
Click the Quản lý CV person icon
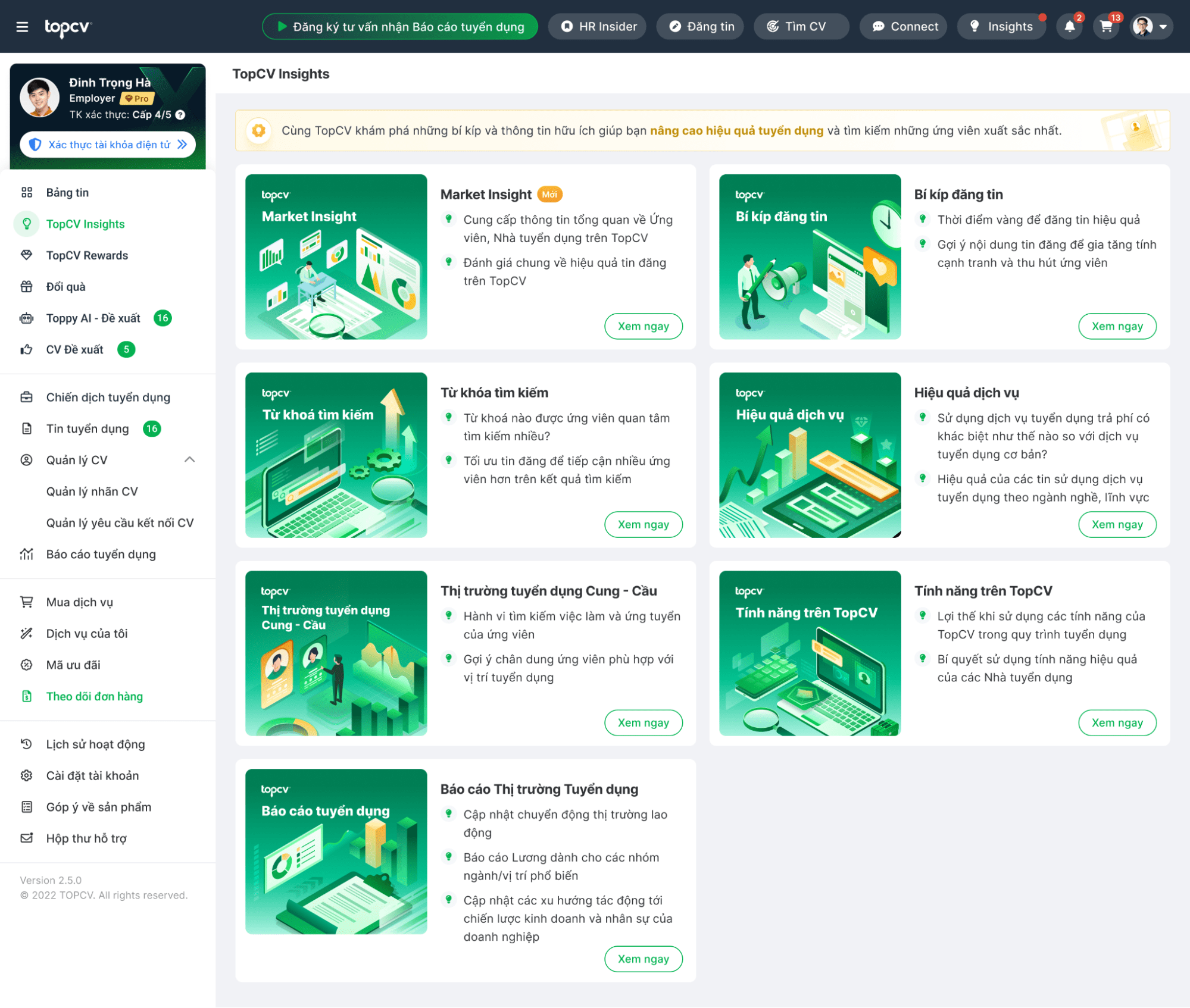pyautogui.click(x=27, y=460)
